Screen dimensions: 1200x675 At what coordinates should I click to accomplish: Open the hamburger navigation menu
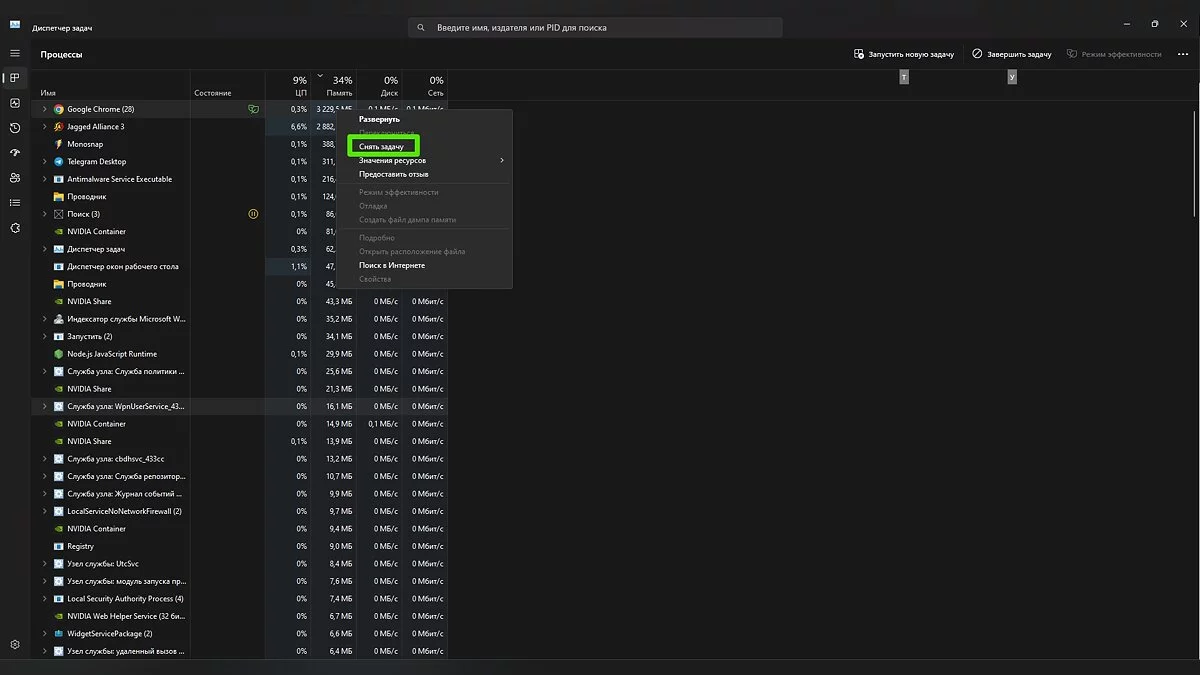tap(15, 53)
